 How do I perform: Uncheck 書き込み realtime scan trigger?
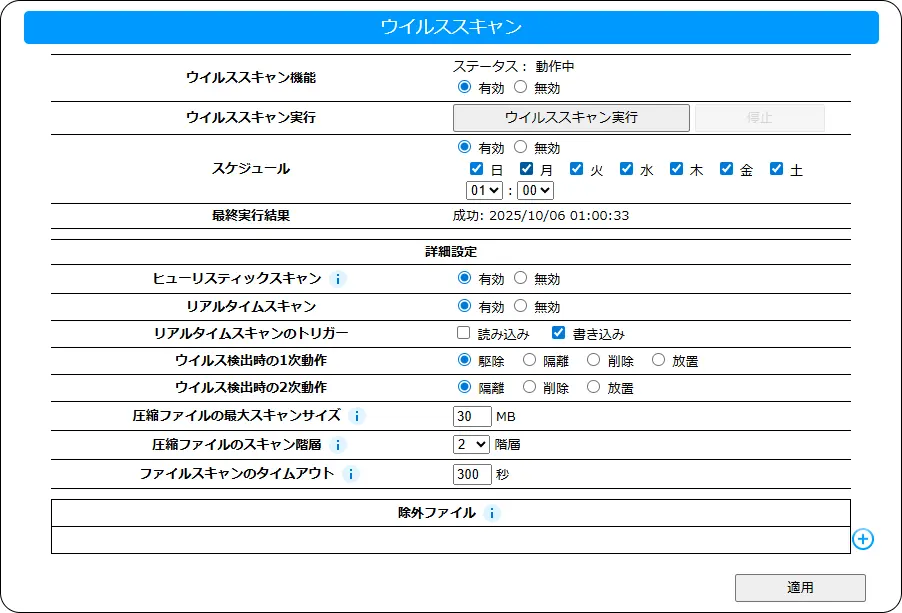(559, 333)
